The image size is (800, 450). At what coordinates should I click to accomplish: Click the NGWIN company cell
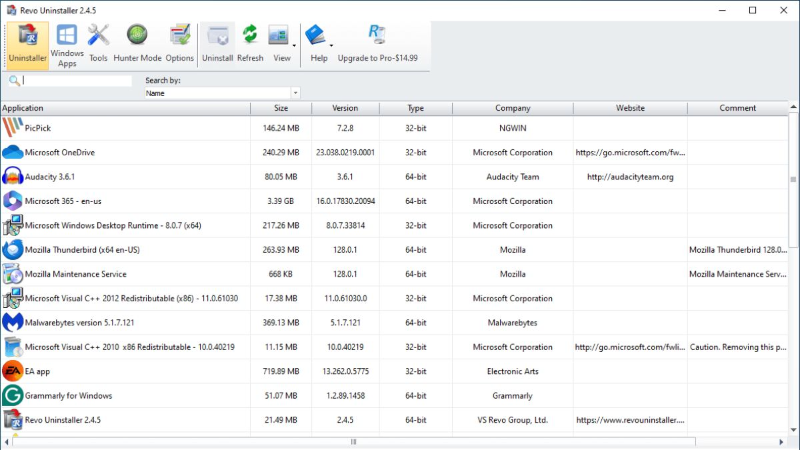[x=512, y=128]
